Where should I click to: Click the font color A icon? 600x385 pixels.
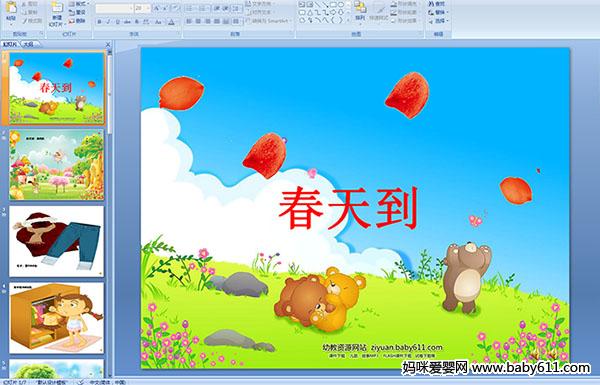pyautogui.click(x=171, y=22)
